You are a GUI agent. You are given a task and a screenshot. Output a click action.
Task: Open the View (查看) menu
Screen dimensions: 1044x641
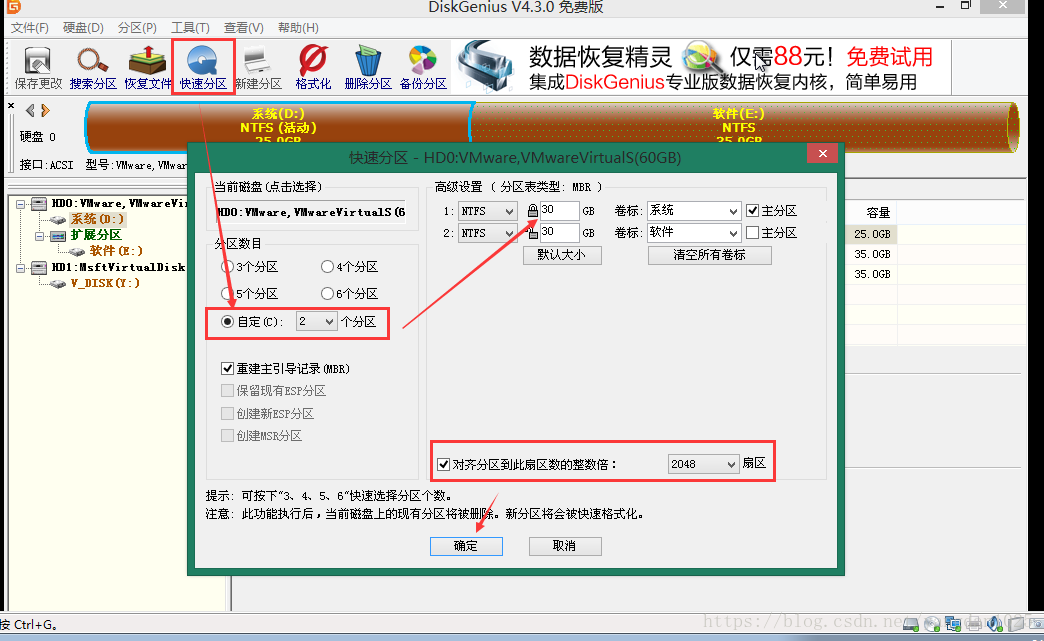(x=244, y=28)
